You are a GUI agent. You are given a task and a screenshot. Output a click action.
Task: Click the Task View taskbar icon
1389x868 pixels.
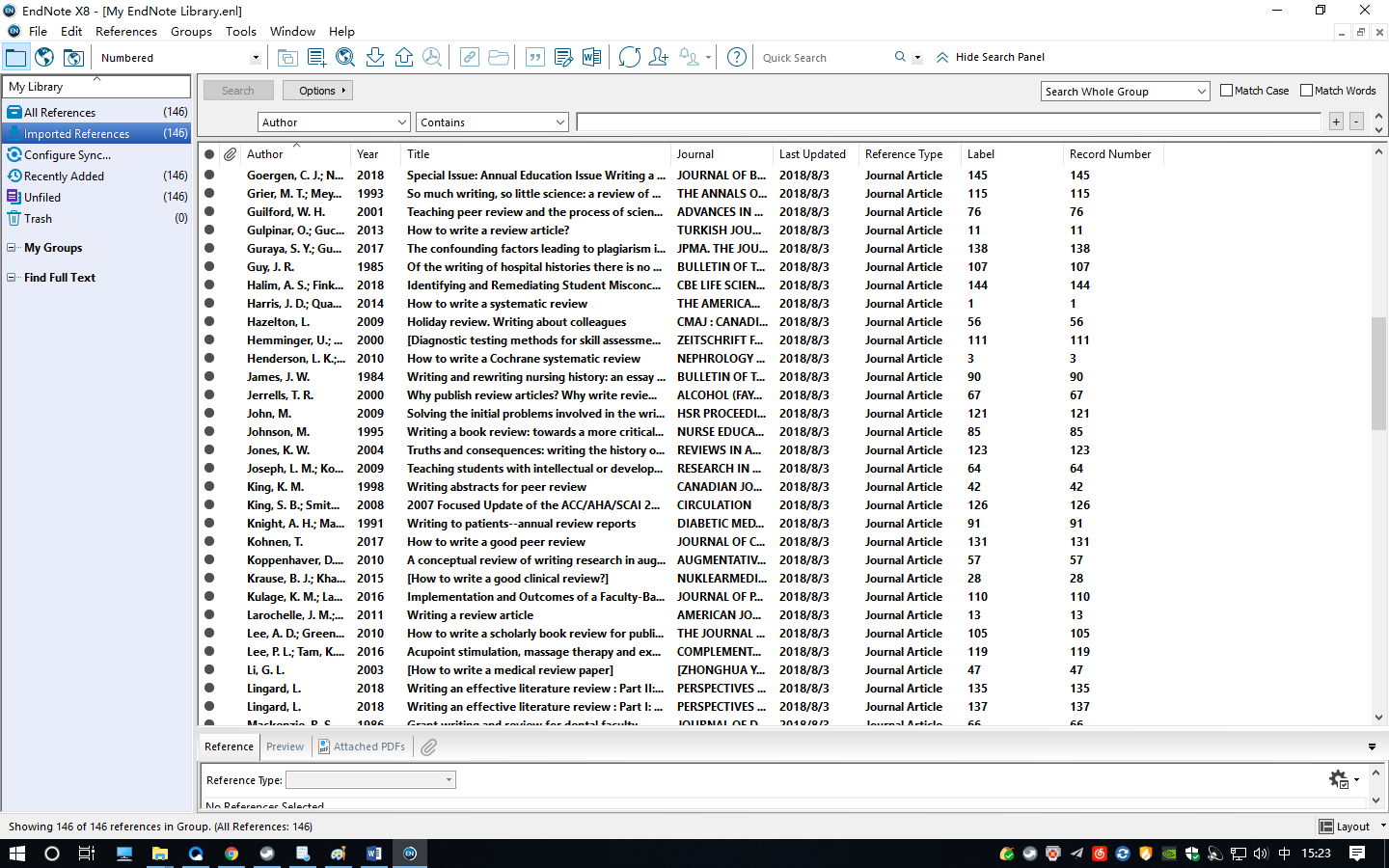click(87, 854)
